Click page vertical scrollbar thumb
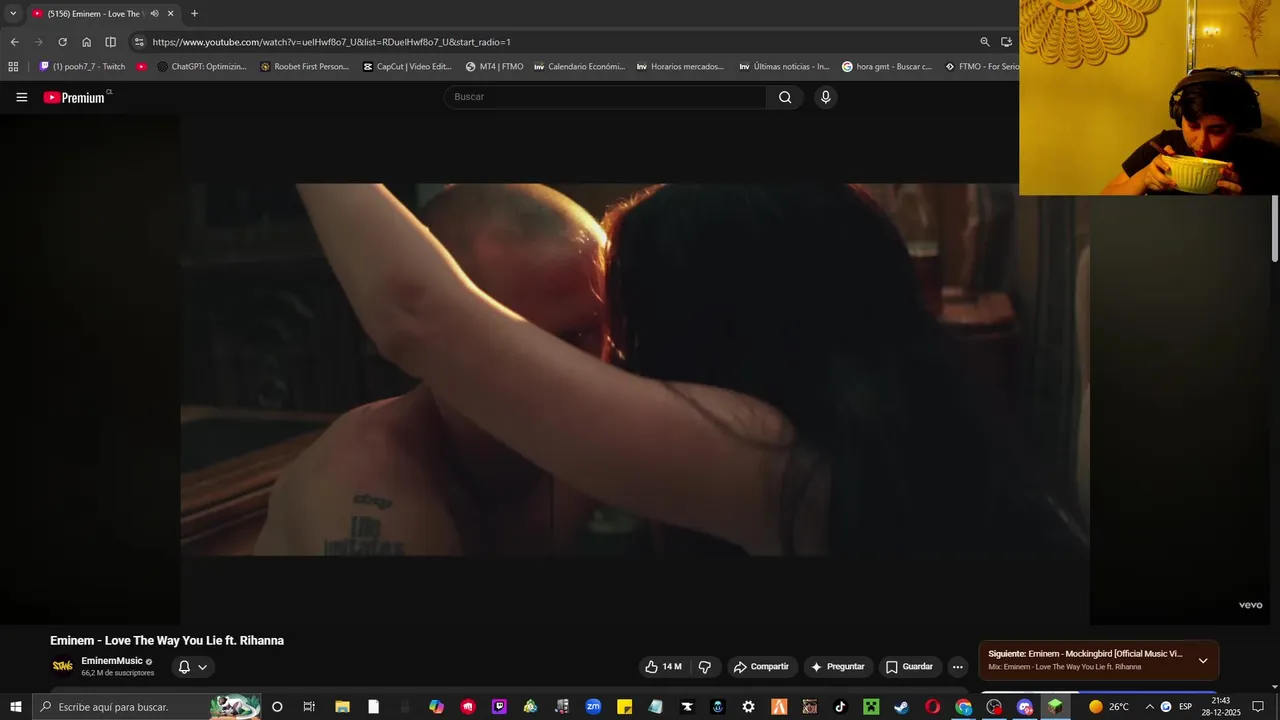 point(1274,229)
